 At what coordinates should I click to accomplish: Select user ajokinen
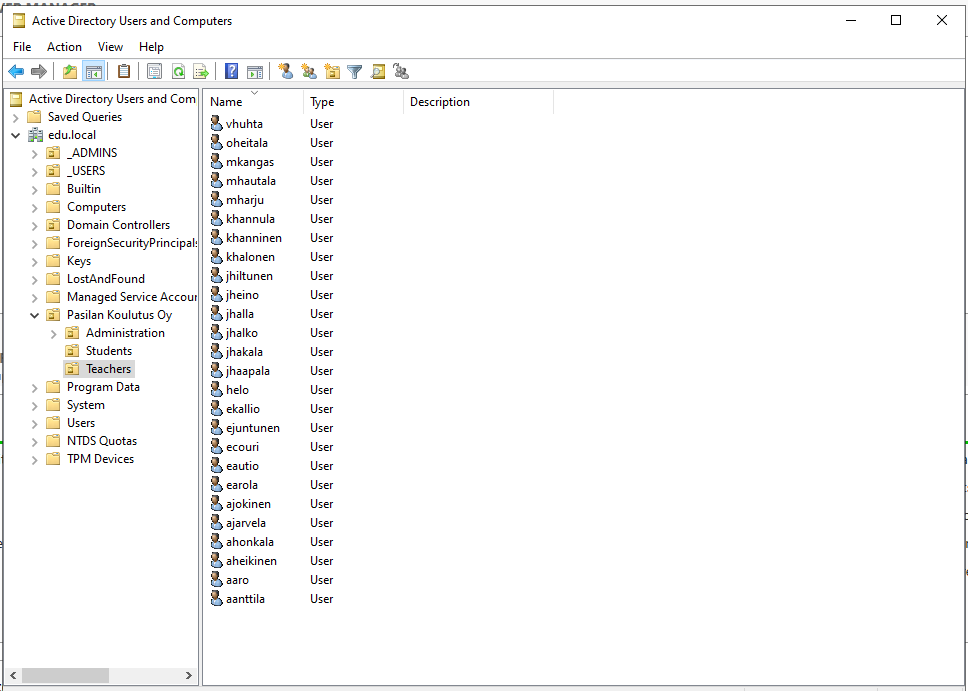click(x=248, y=503)
